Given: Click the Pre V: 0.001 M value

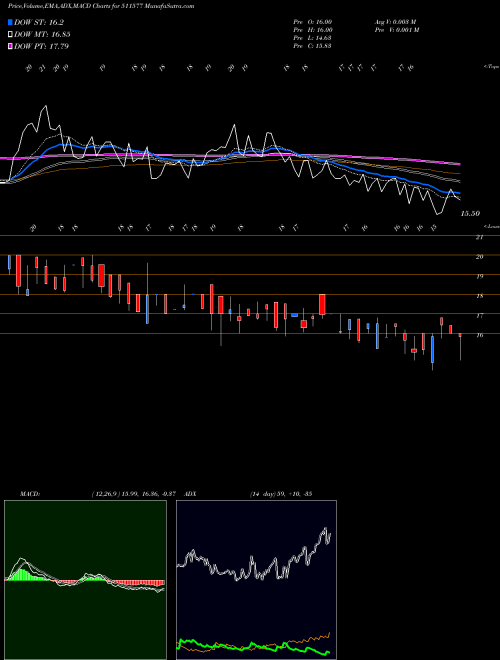Looking at the screenshot, I should click(x=396, y=30).
